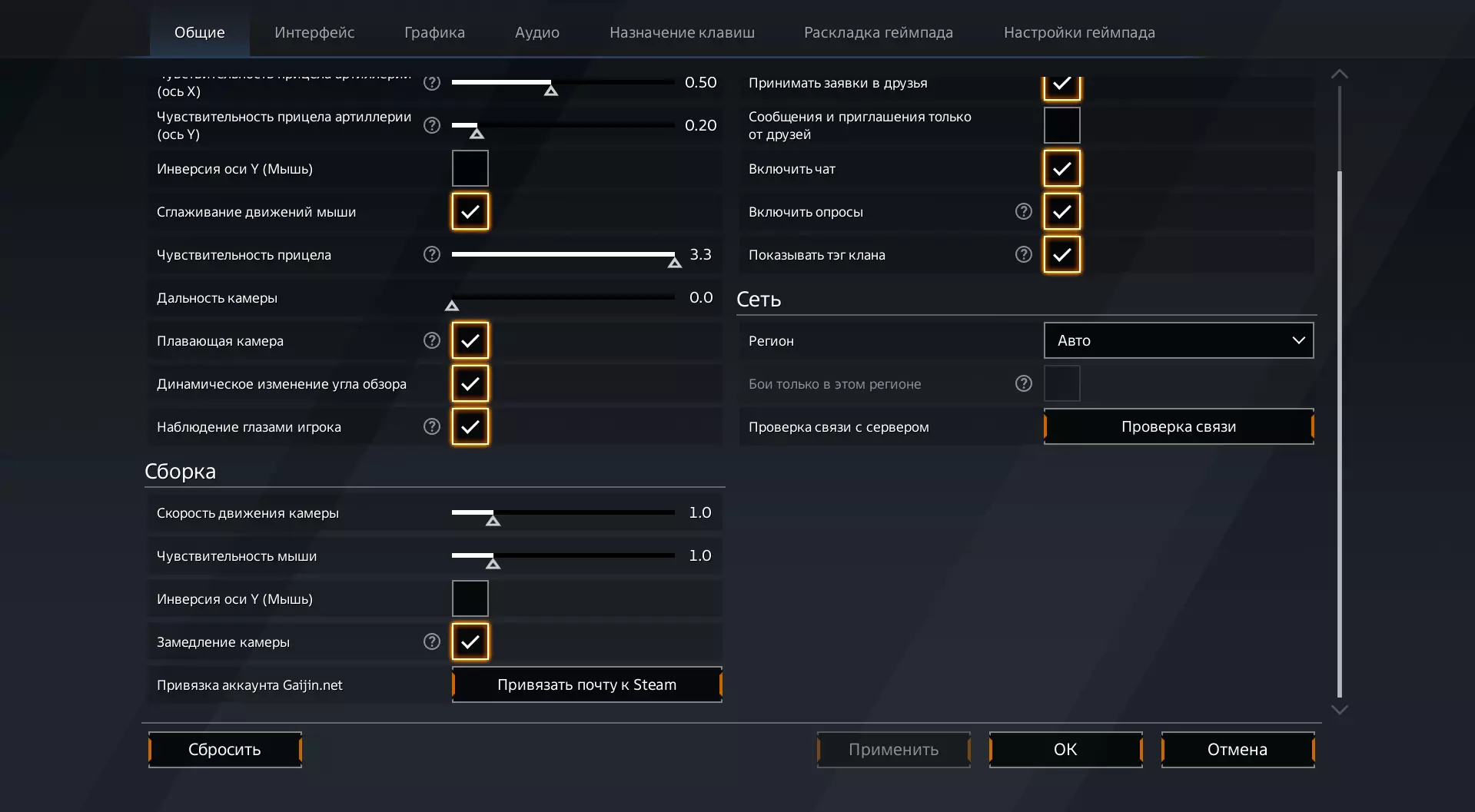The height and width of the screenshot is (812, 1475).
Task: Open help for artillery sight sensitivity (ось X)
Action: [x=432, y=83]
